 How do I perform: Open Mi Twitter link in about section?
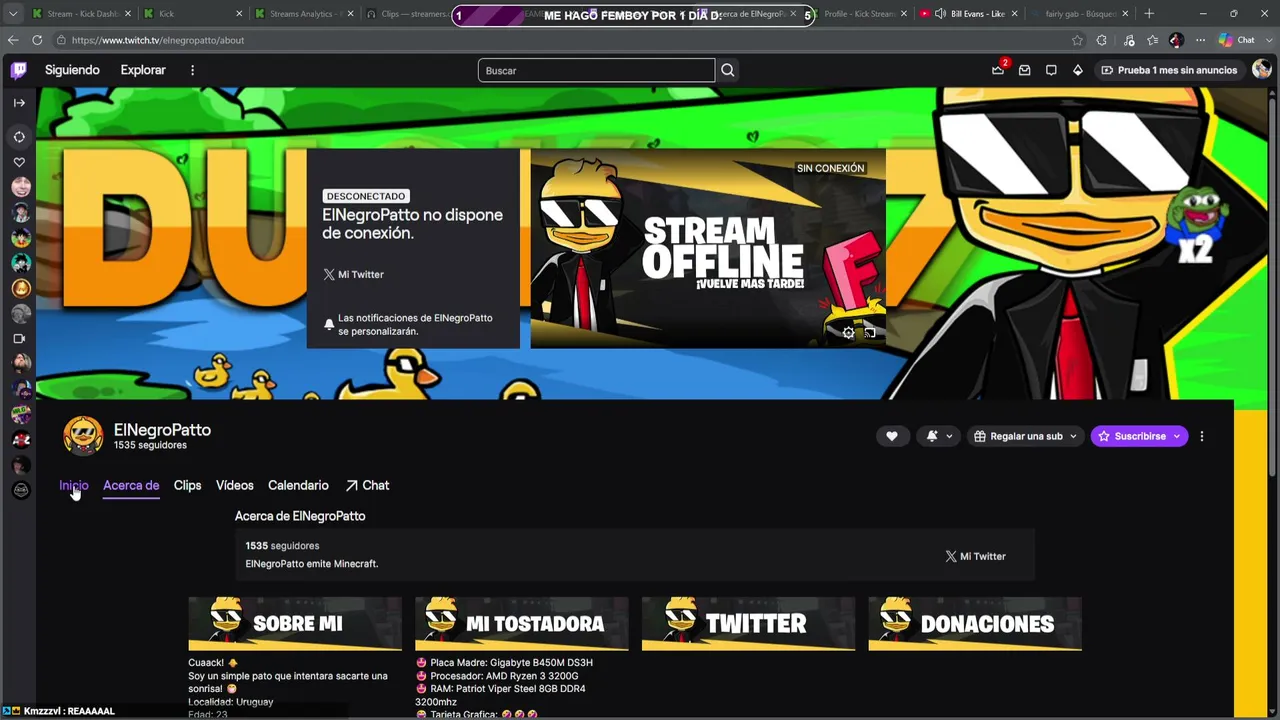(975, 556)
